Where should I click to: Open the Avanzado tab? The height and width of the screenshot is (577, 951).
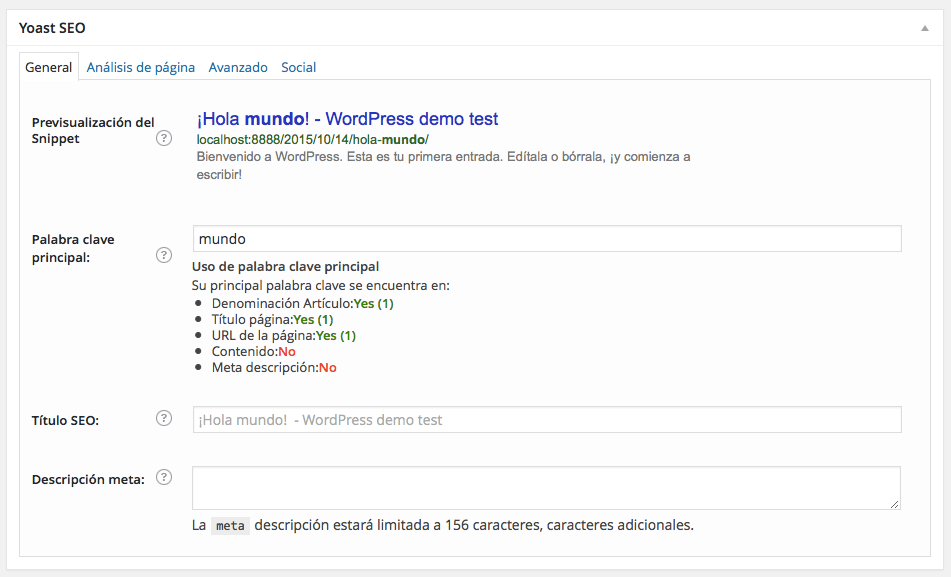[x=238, y=67]
